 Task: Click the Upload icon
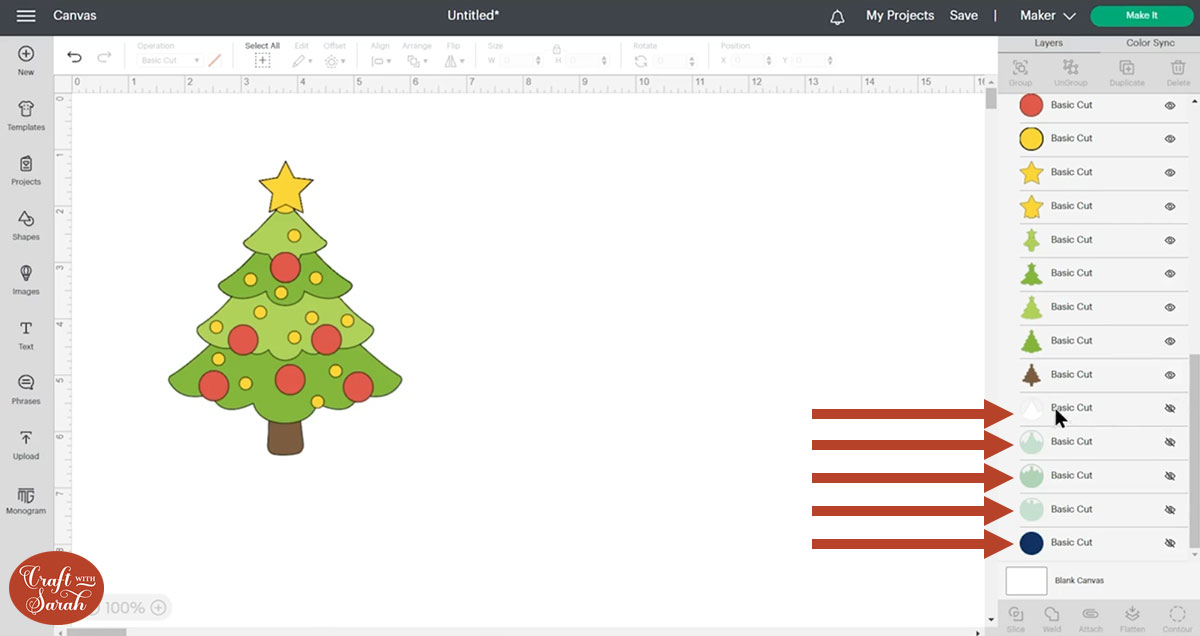[x=26, y=444]
